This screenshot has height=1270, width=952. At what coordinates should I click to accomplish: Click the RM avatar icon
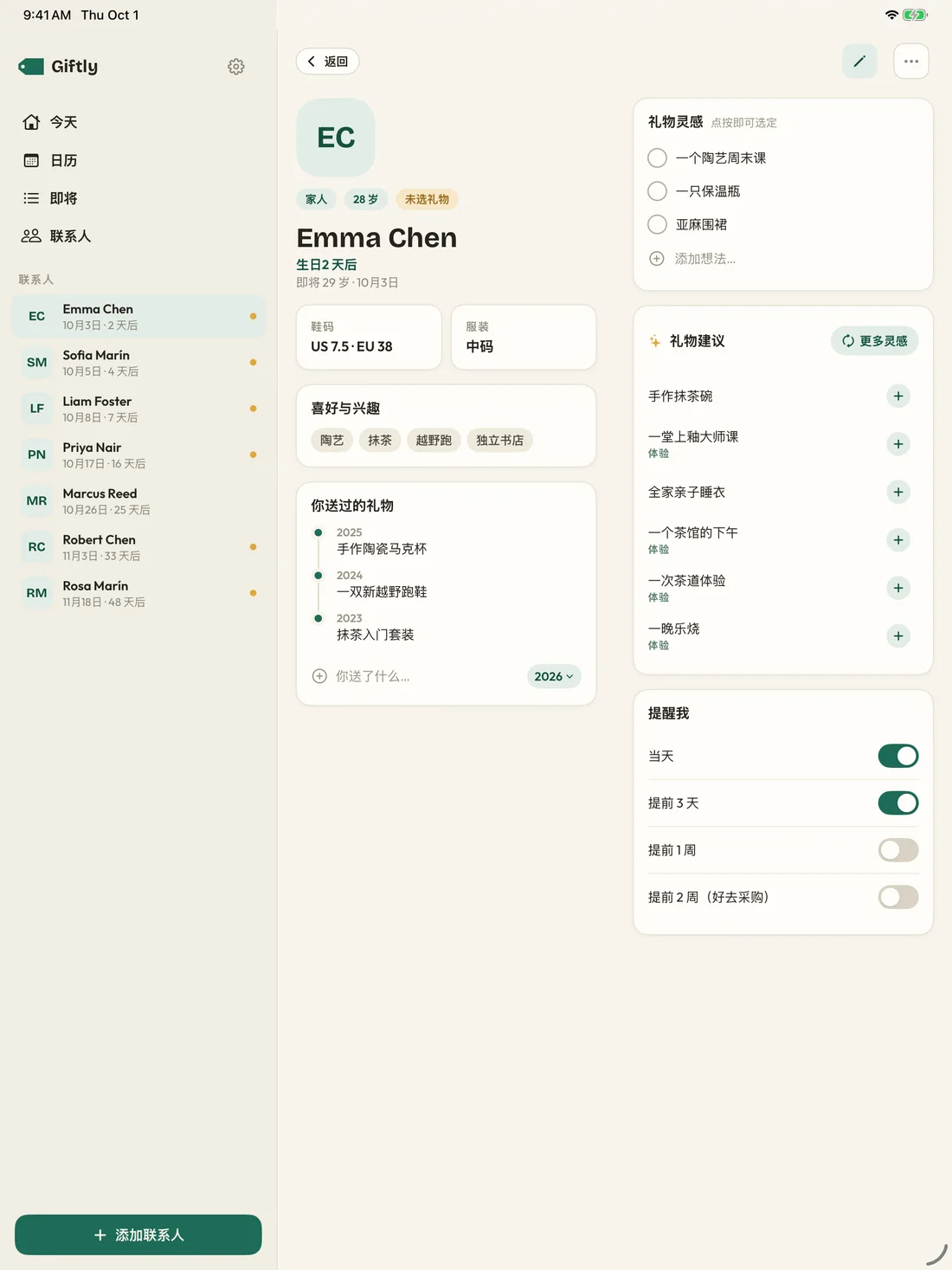click(36, 593)
